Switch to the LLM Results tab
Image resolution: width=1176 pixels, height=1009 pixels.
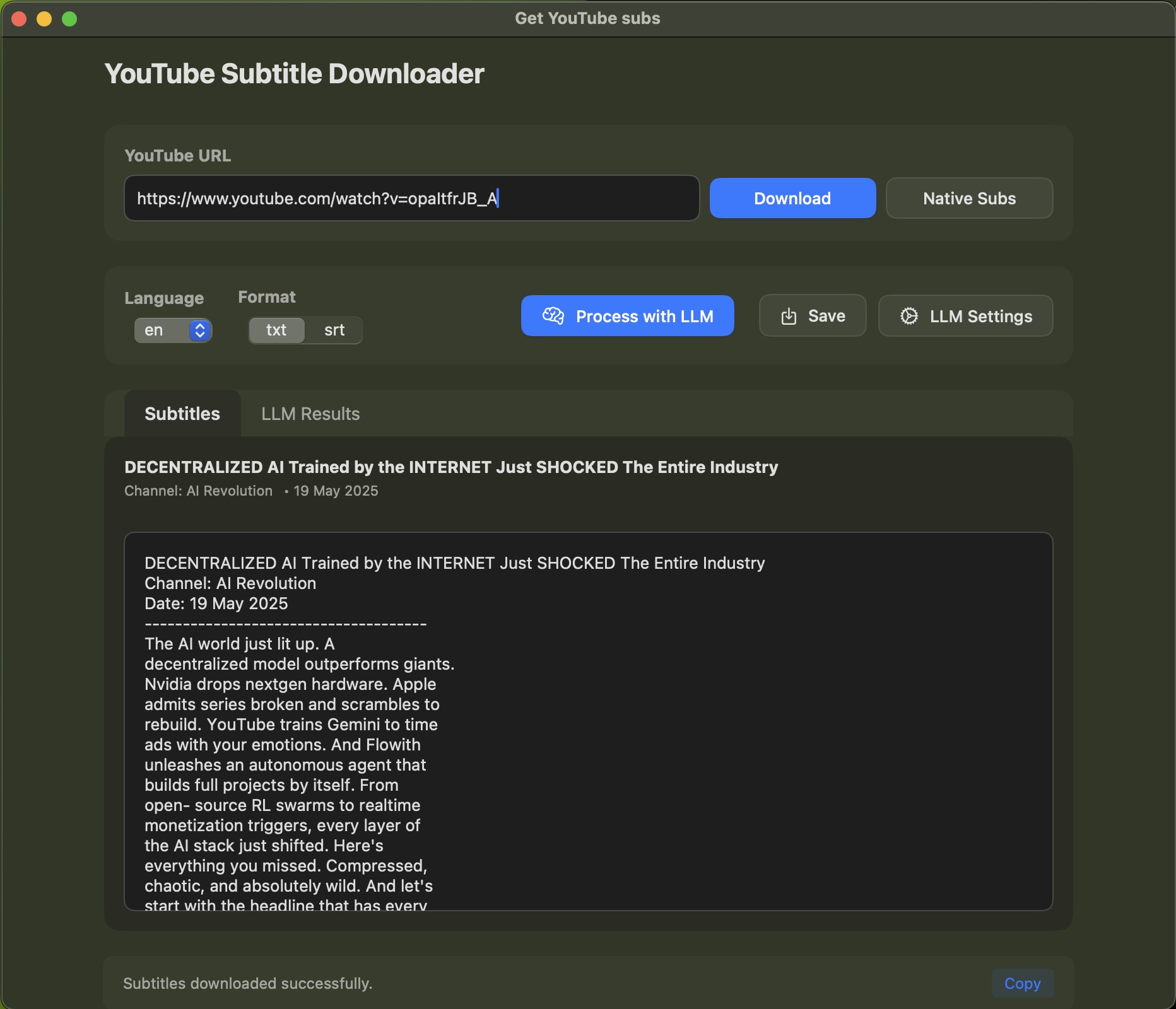[x=310, y=414]
